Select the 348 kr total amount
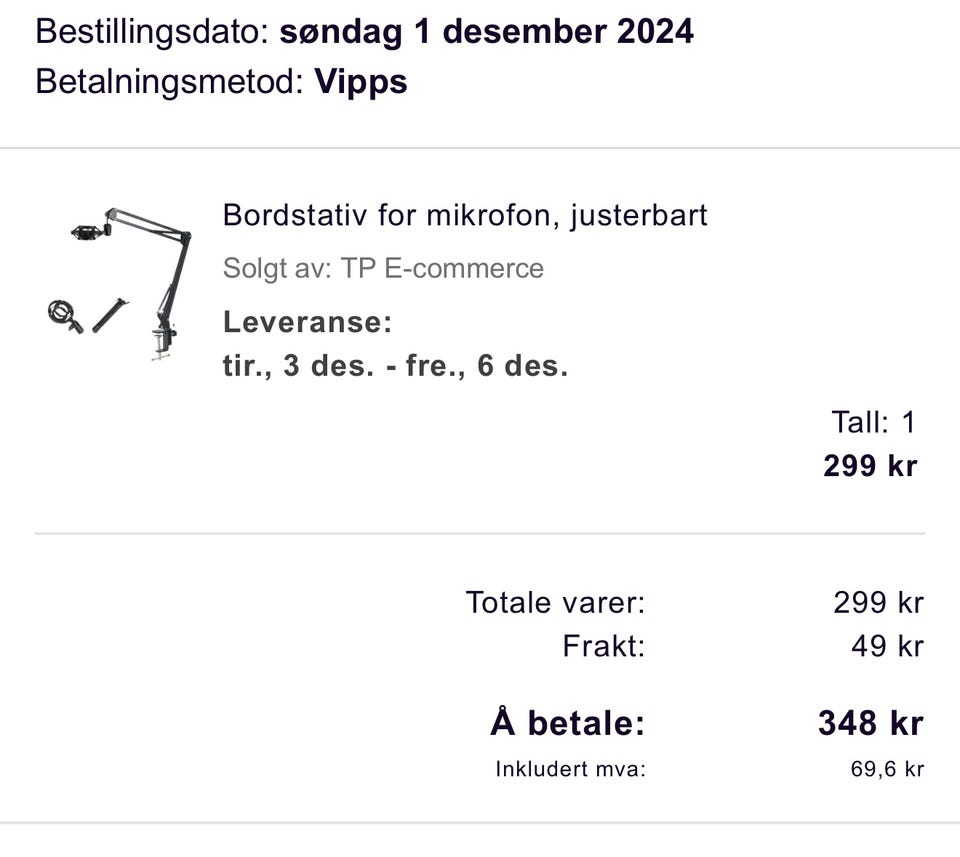Viewport: 960px width, 857px height. [x=870, y=722]
